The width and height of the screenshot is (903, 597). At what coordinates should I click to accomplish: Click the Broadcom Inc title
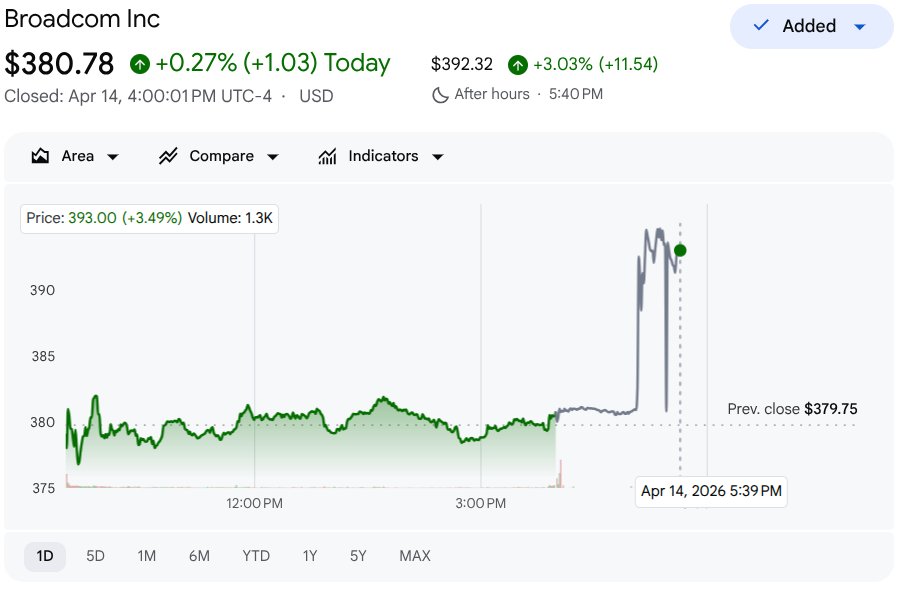[82, 19]
